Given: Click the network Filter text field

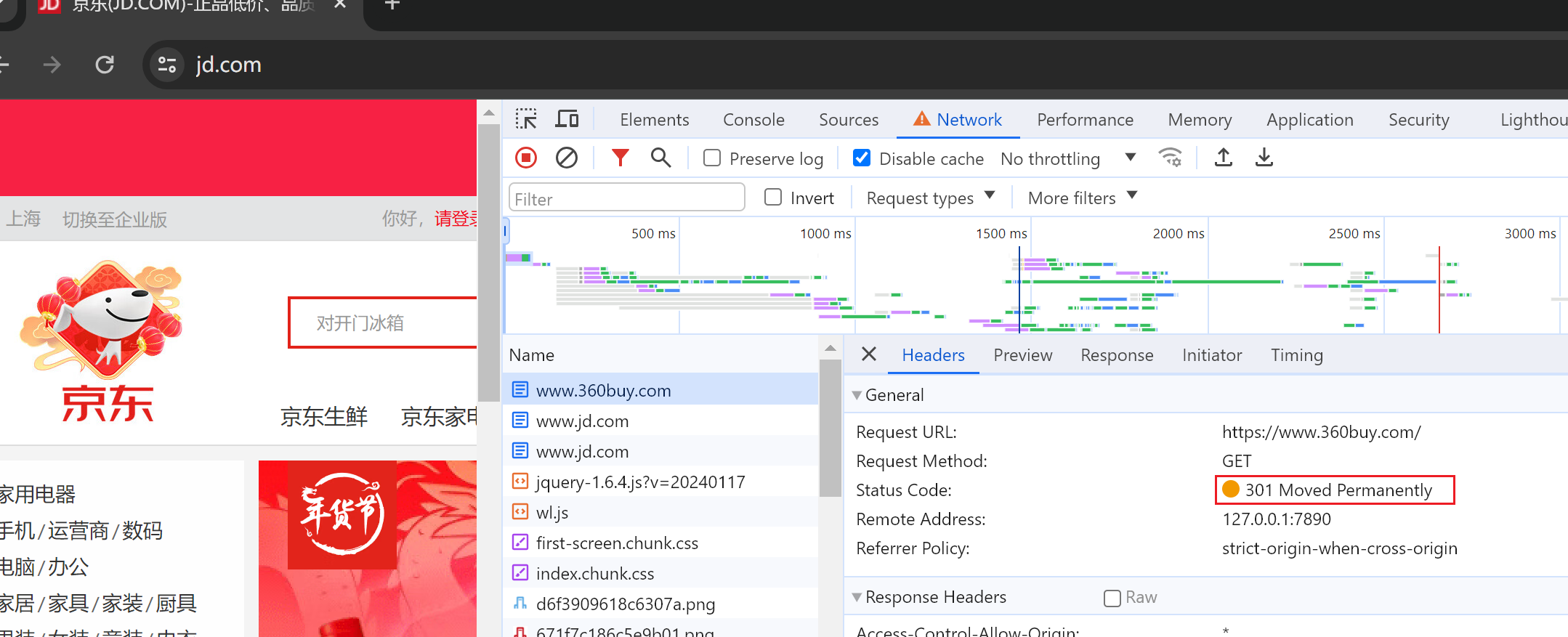Looking at the screenshot, I should coord(626,198).
